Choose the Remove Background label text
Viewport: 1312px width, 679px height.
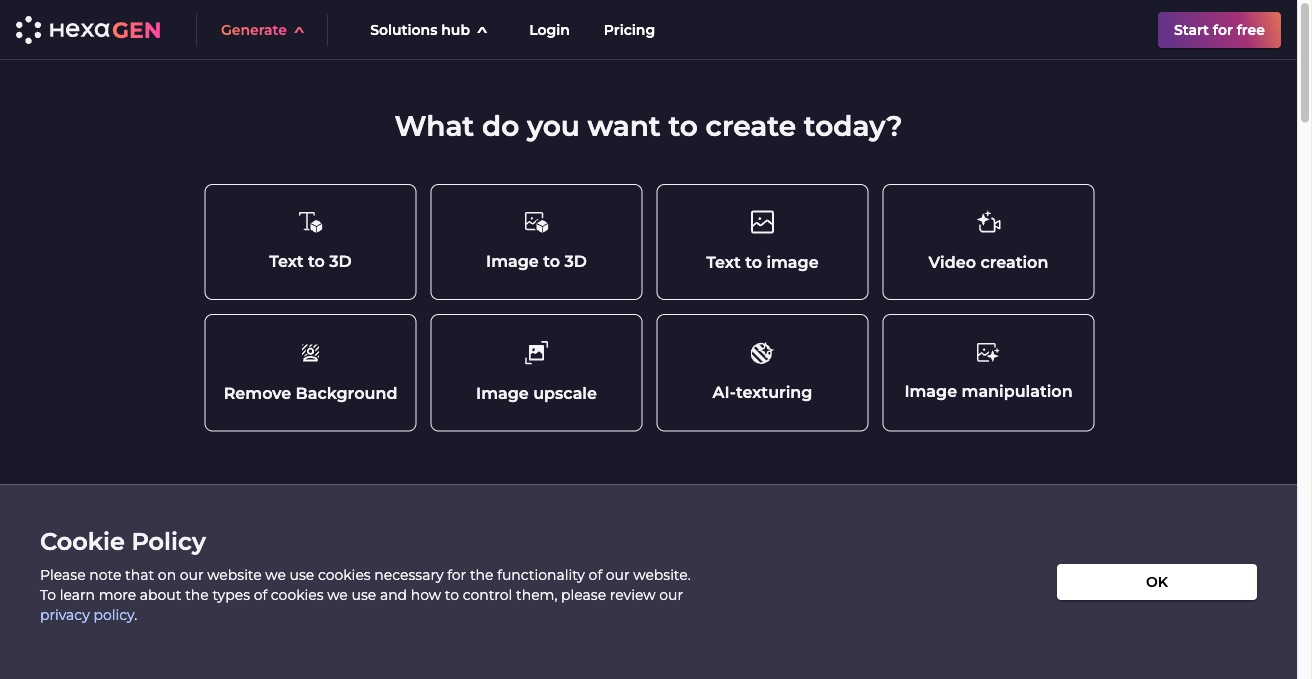point(310,393)
